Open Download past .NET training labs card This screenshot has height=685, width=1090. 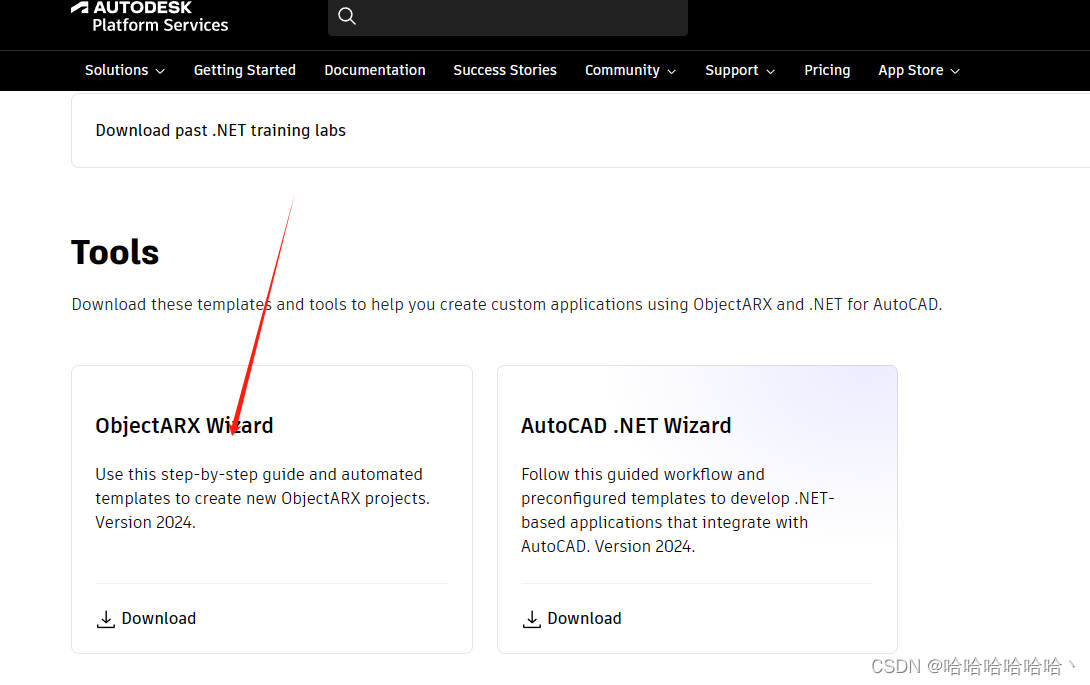pyautogui.click(x=580, y=131)
